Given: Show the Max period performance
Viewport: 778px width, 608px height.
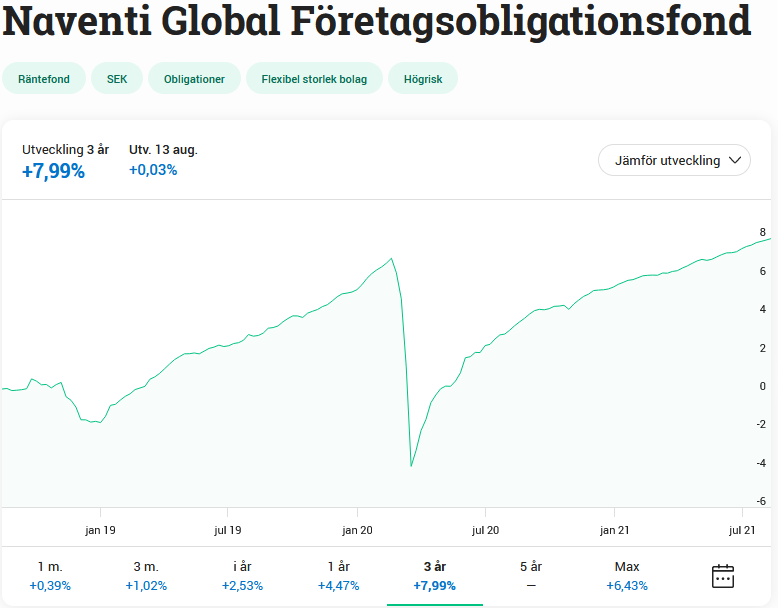Looking at the screenshot, I should 627,576.
